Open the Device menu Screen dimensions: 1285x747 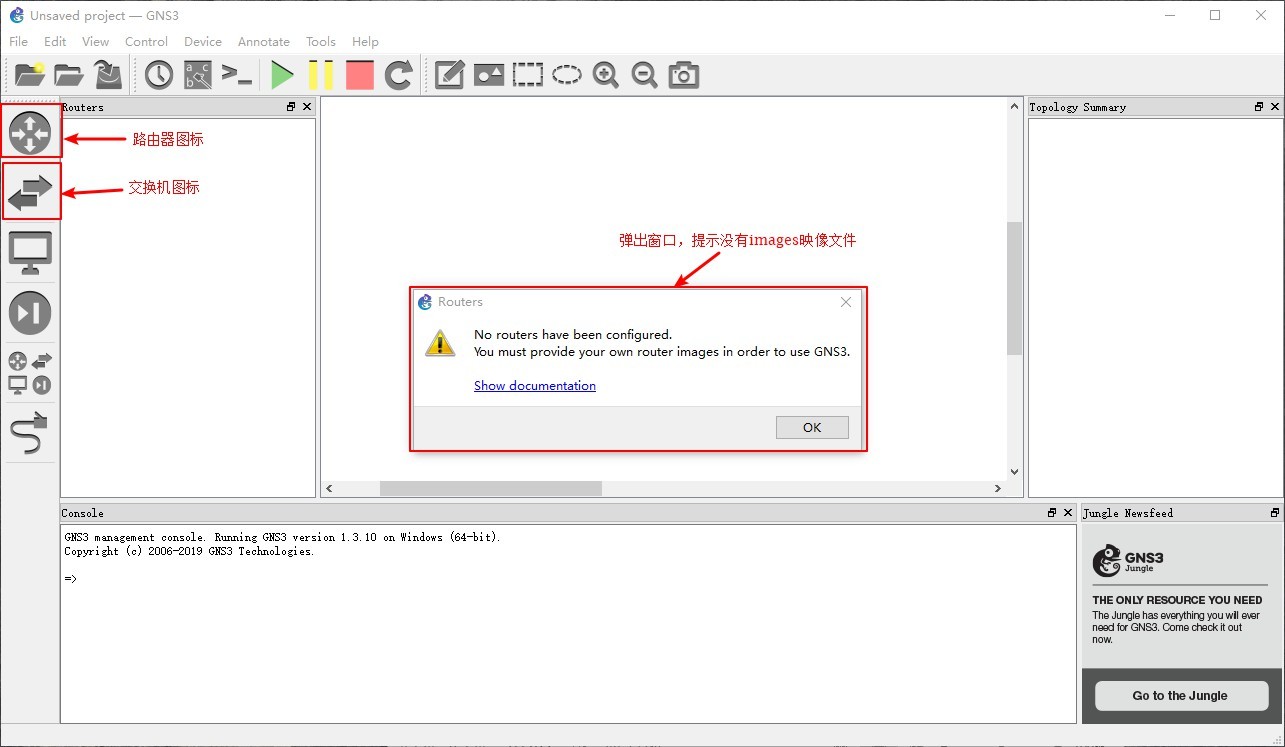pyautogui.click(x=203, y=41)
